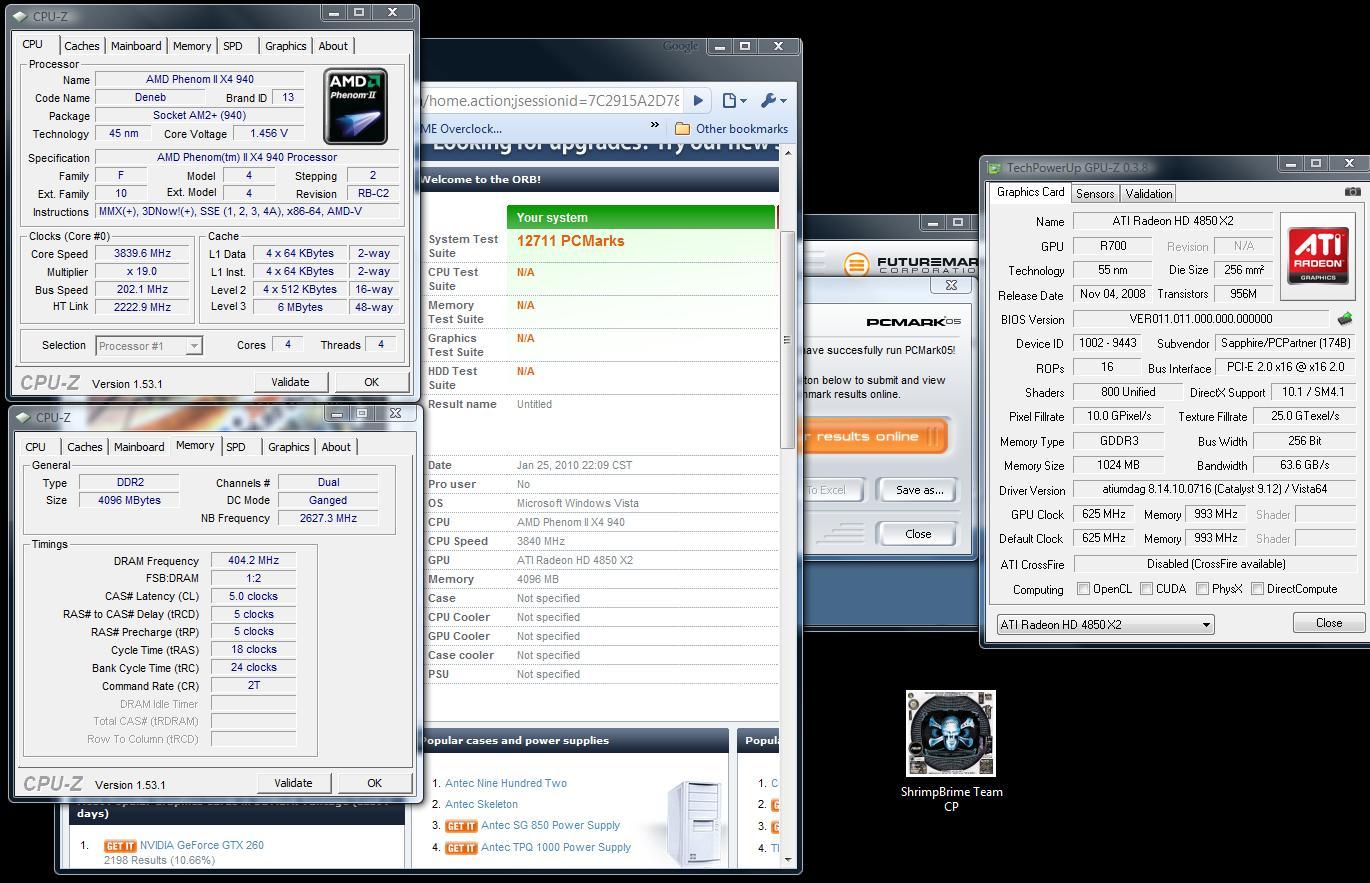This screenshot has width=1370, height=883.
Task: Click the GPU-Z Driver Version field
Action: coord(1214,490)
